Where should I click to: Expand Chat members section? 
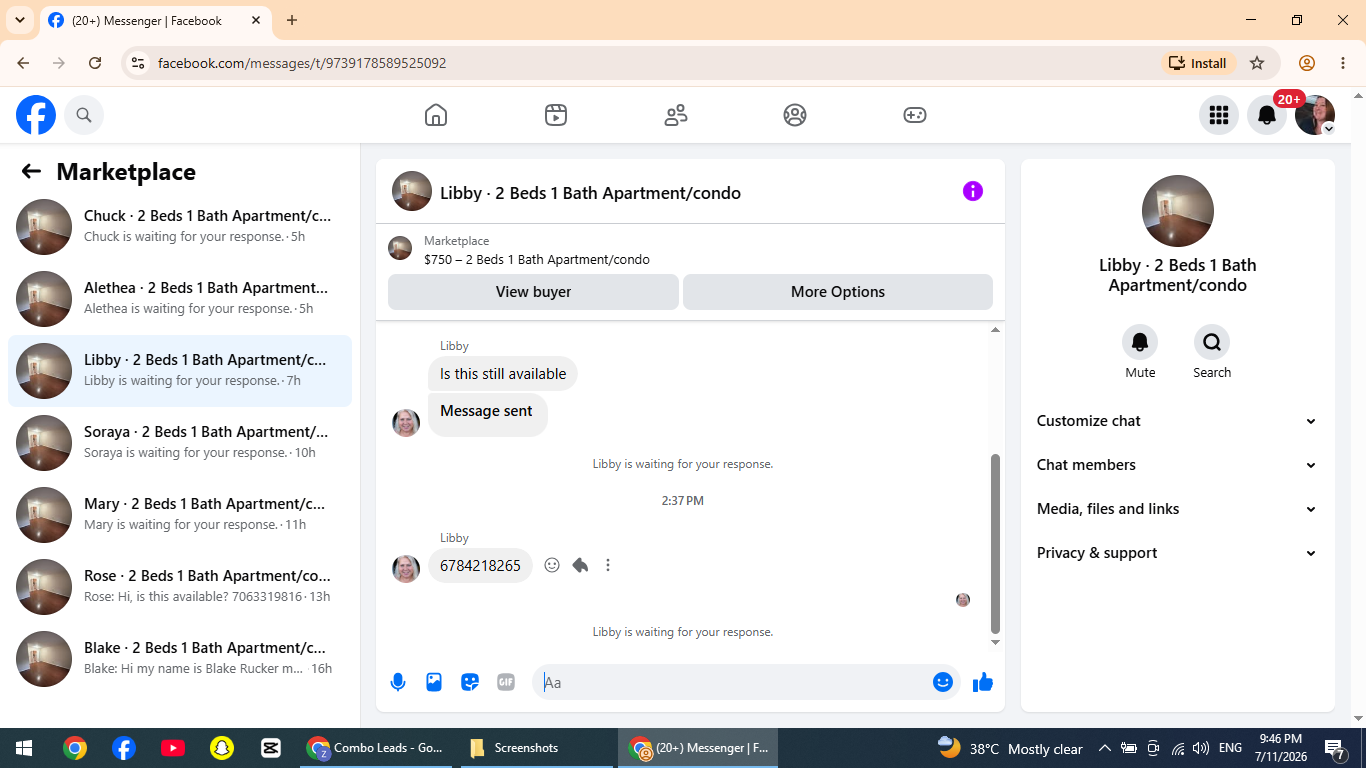(x=1178, y=465)
